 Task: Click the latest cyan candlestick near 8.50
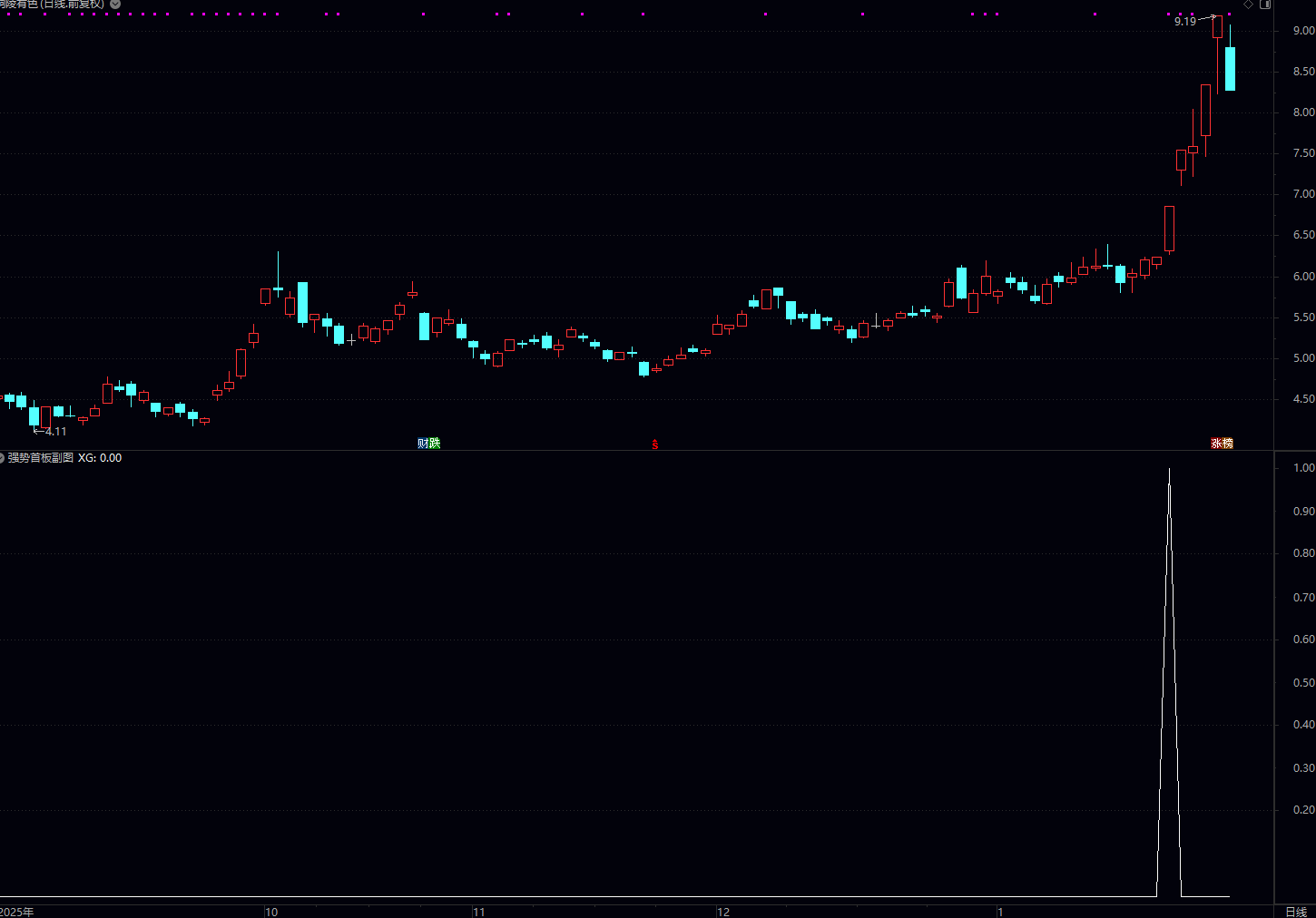click(1230, 68)
